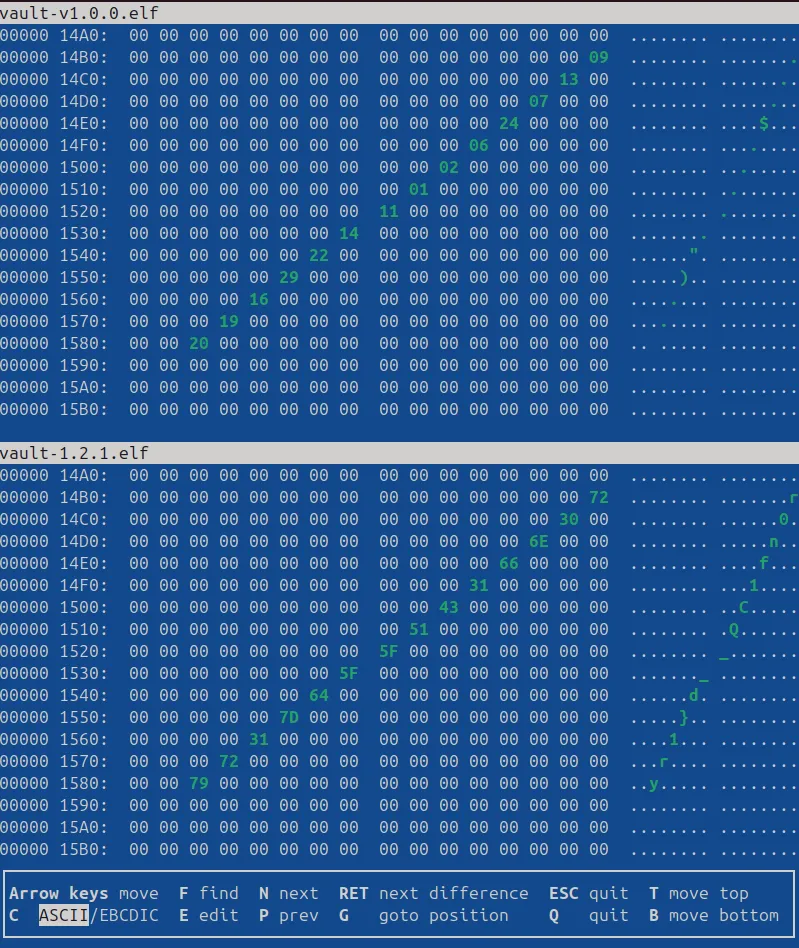The image size is (799, 948).
Task: Click the 'G goto position' command
Action: [x=424, y=915]
